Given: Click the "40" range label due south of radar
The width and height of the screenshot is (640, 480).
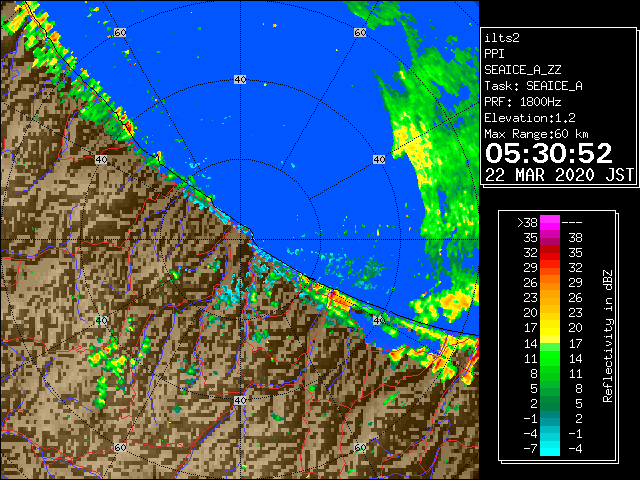Looking at the screenshot, I should pos(240,400).
